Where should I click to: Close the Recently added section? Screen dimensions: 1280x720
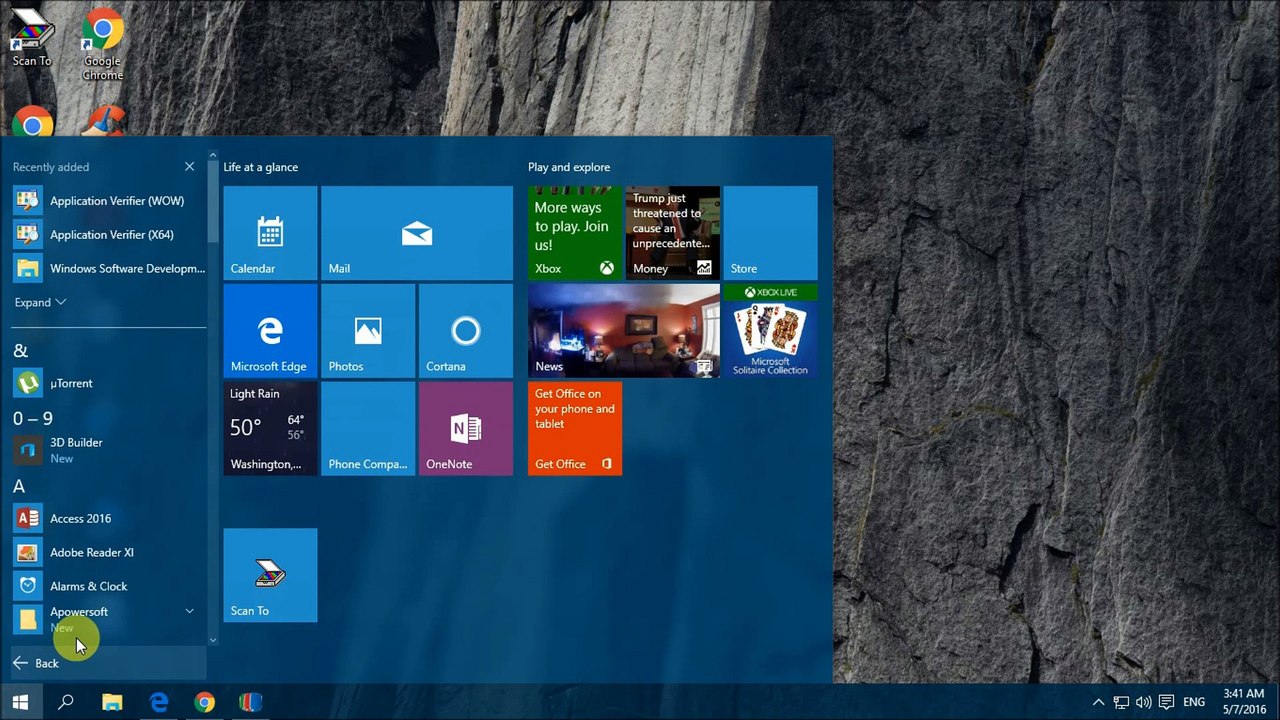(x=189, y=167)
